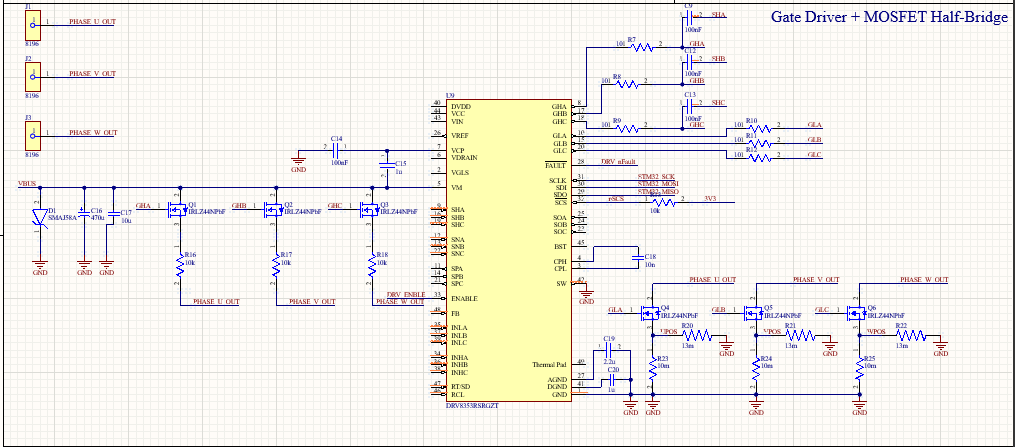Select the R12 resistor symbol
1015x447 pixels.
[x=761, y=157]
